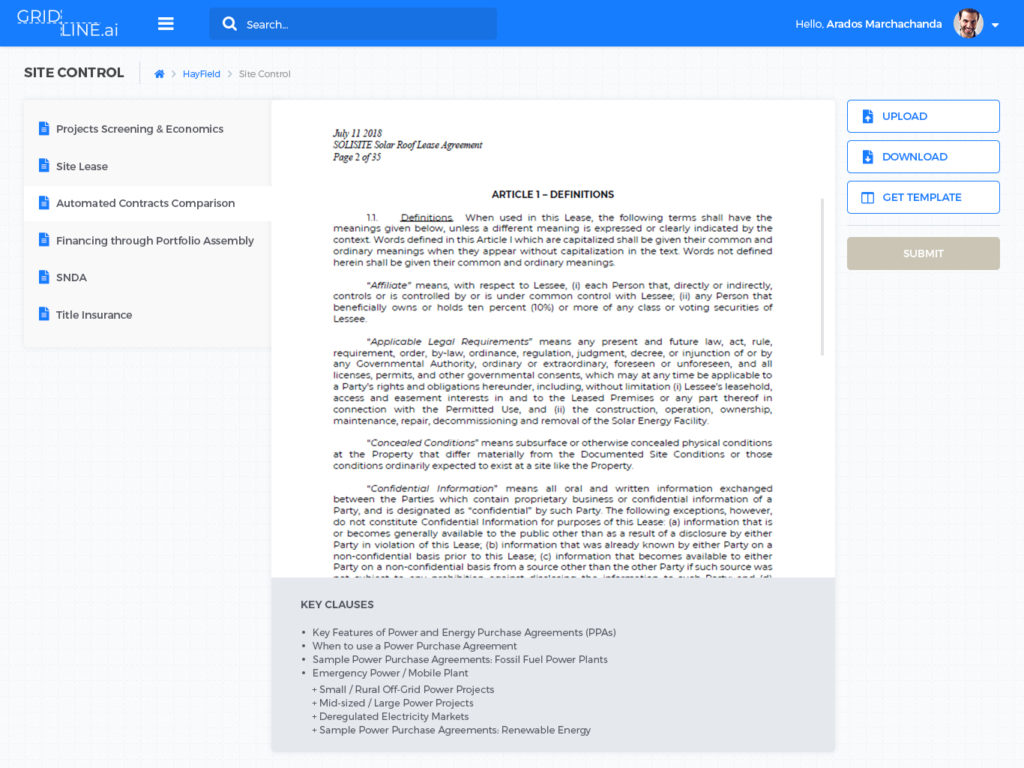Click the Title Insurance document icon
Viewport: 1024px width, 768px height.
[x=43, y=314]
